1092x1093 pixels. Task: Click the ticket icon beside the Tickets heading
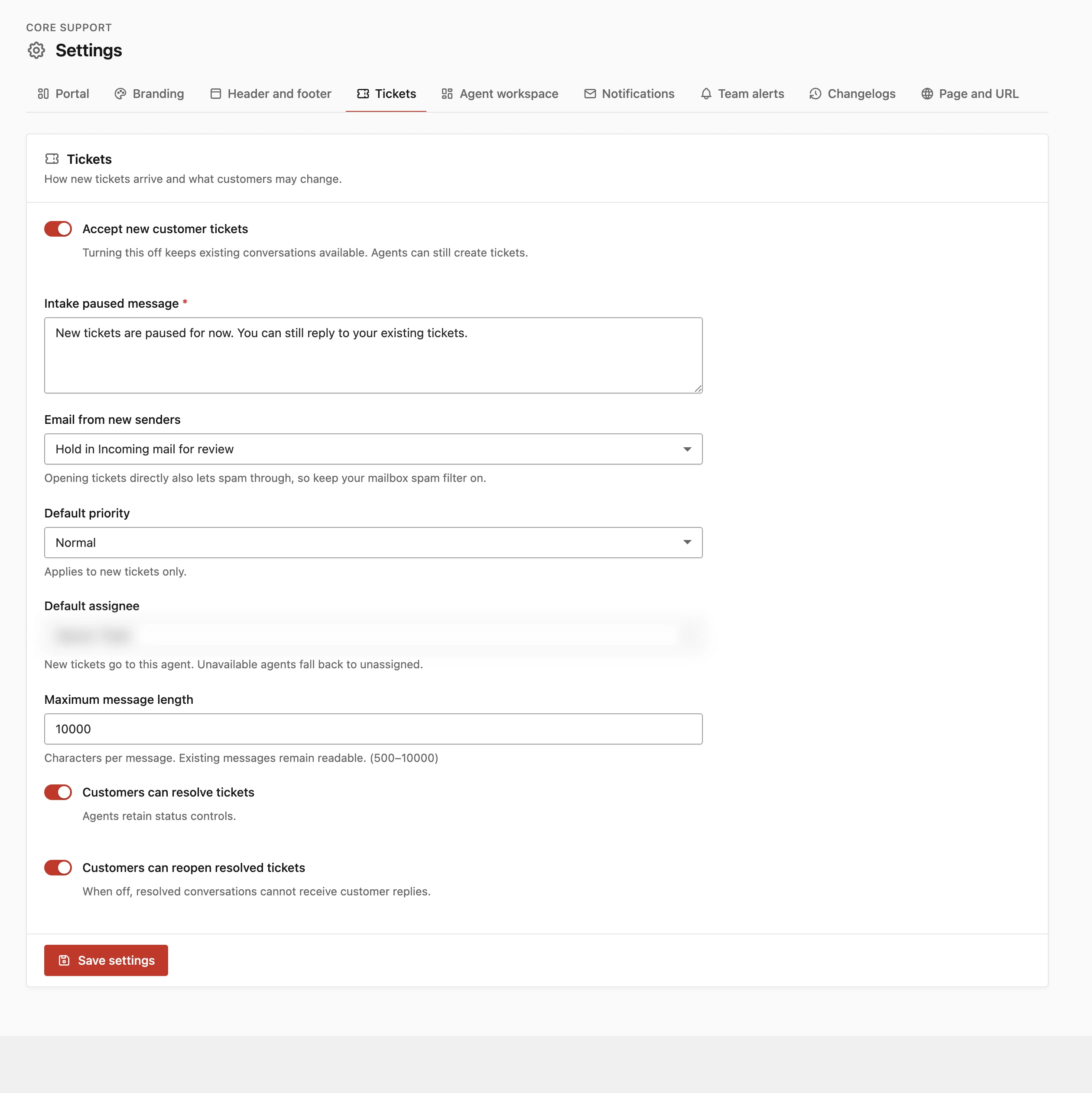(x=52, y=159)
